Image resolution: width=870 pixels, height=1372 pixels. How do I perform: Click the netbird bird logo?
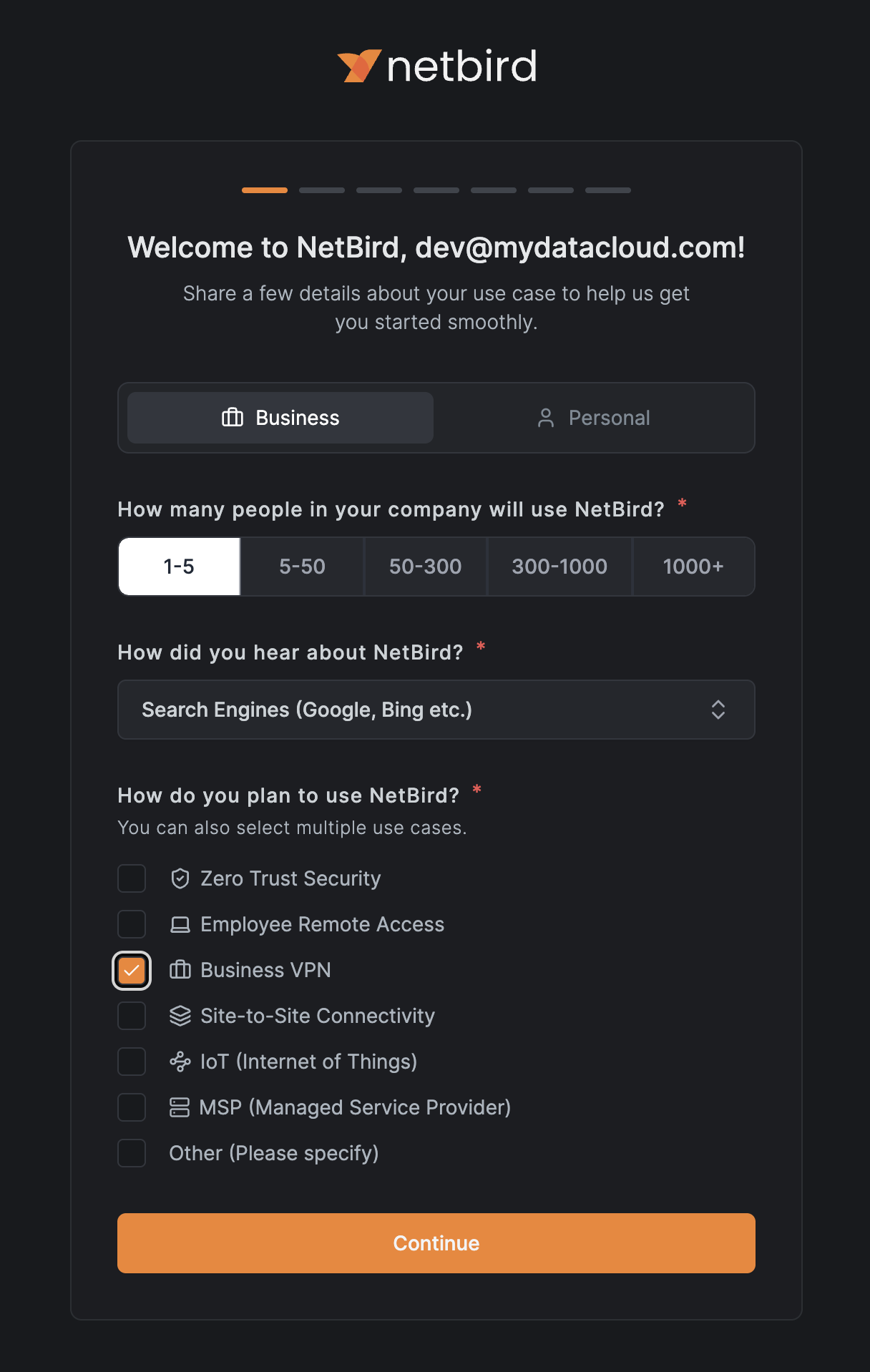[359, 66]
